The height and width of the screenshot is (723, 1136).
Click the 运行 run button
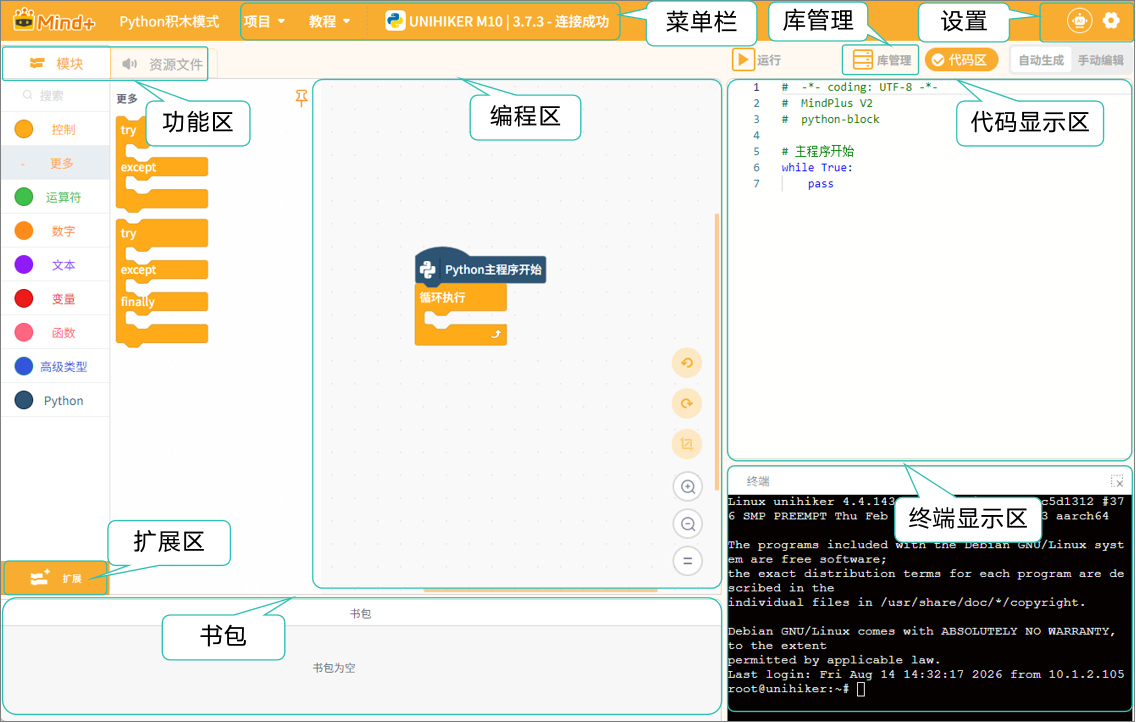click(x=756, y=60)
